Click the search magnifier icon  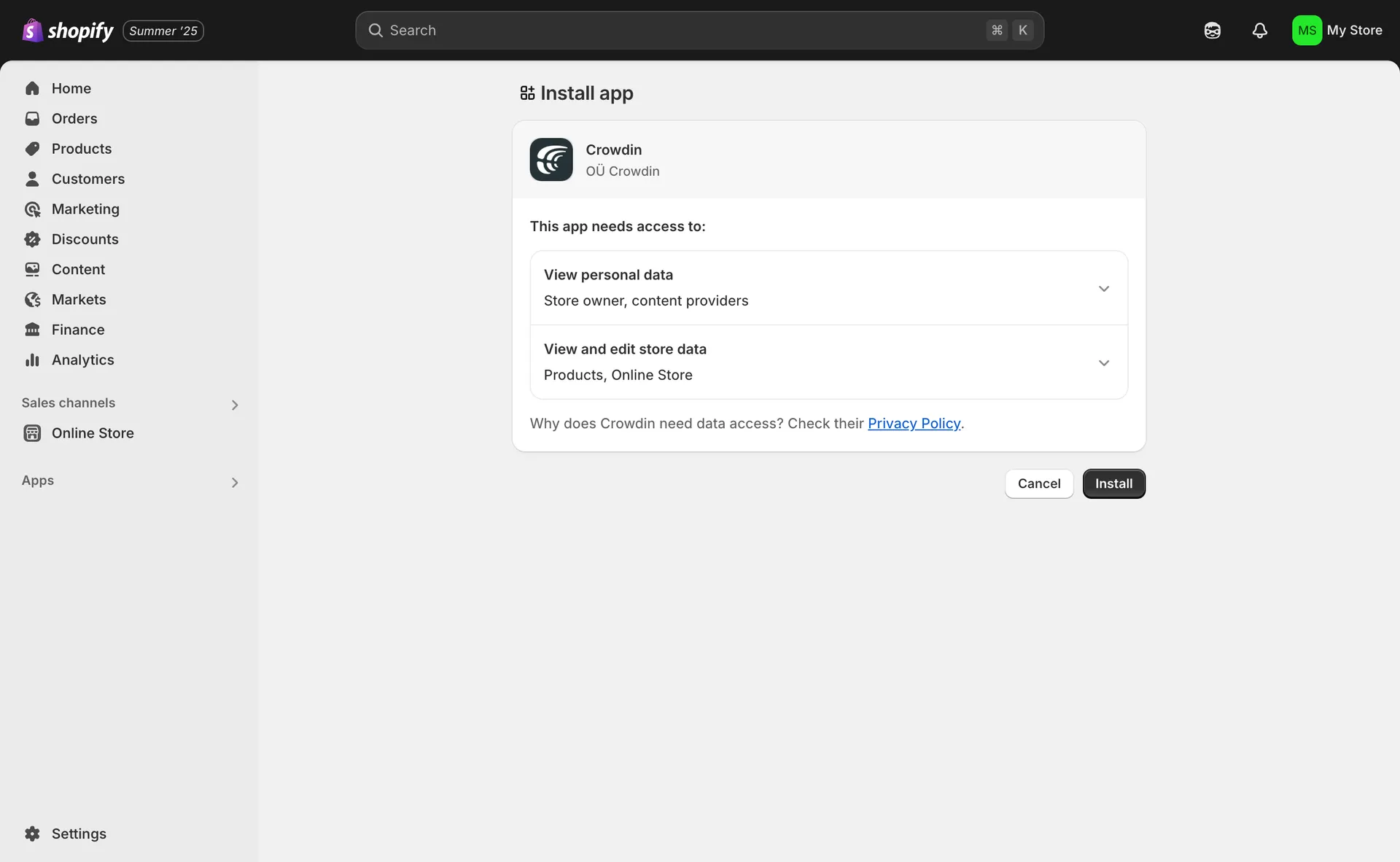(376, 30)
